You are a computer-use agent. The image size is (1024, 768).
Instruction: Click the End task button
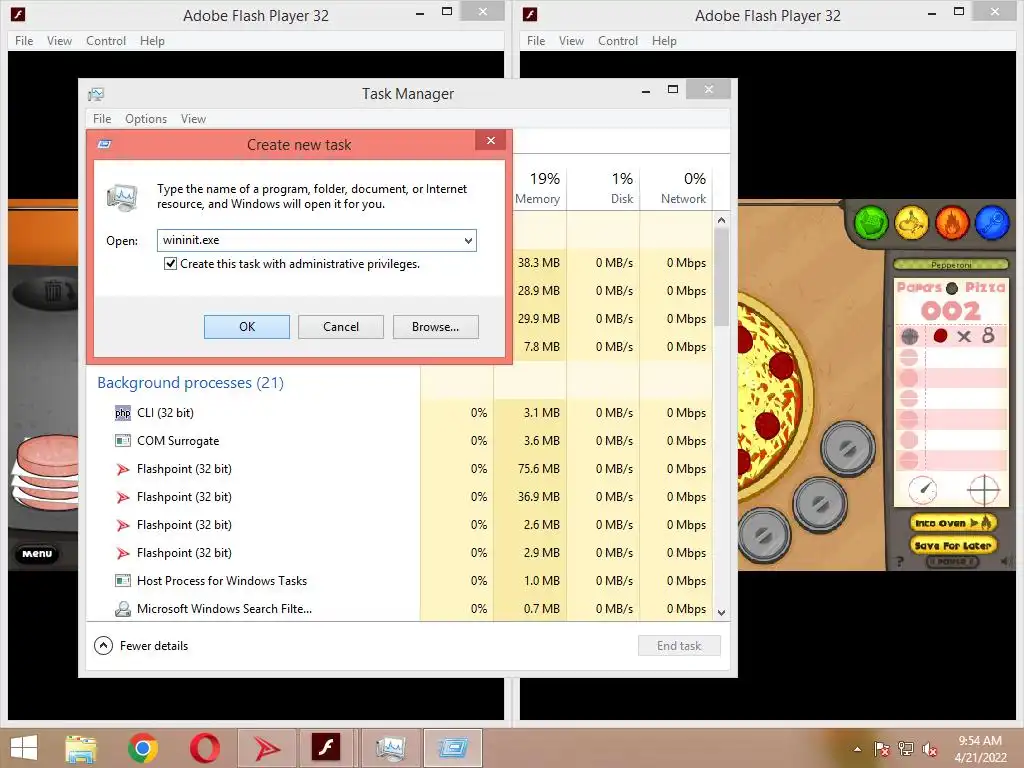point(679,646)
